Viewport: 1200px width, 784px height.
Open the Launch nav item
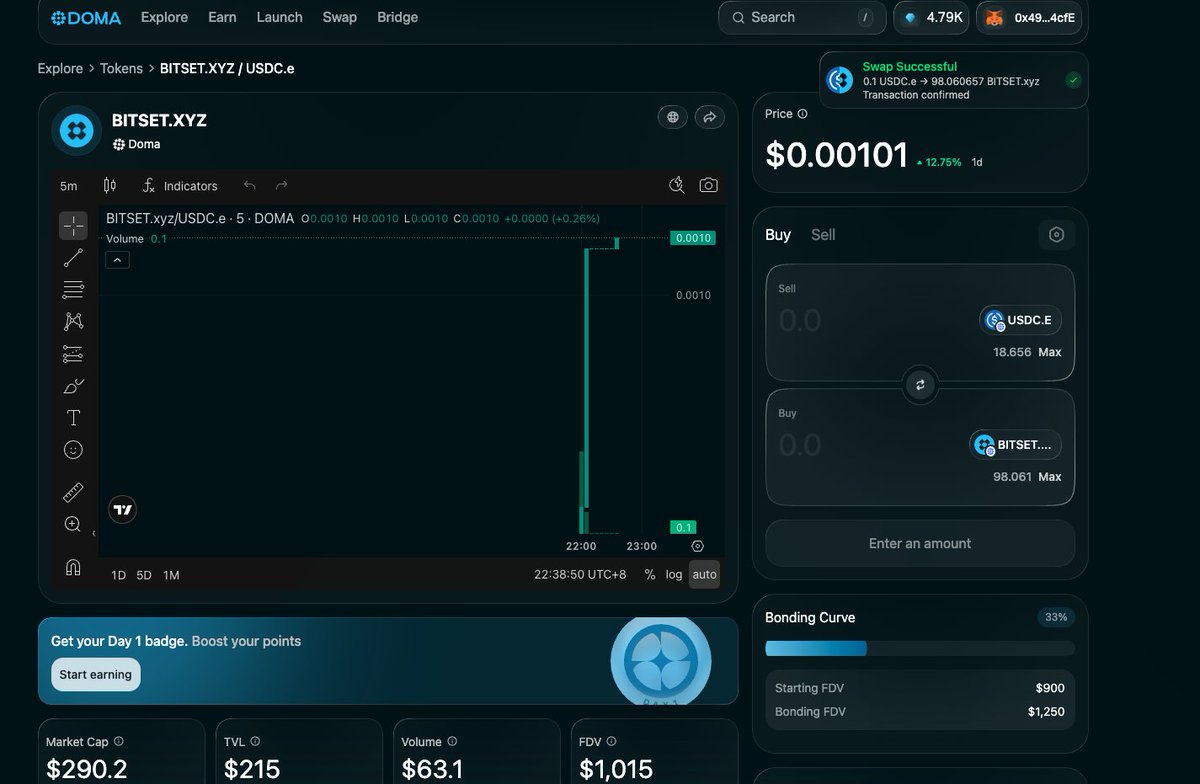pos(279,17)
